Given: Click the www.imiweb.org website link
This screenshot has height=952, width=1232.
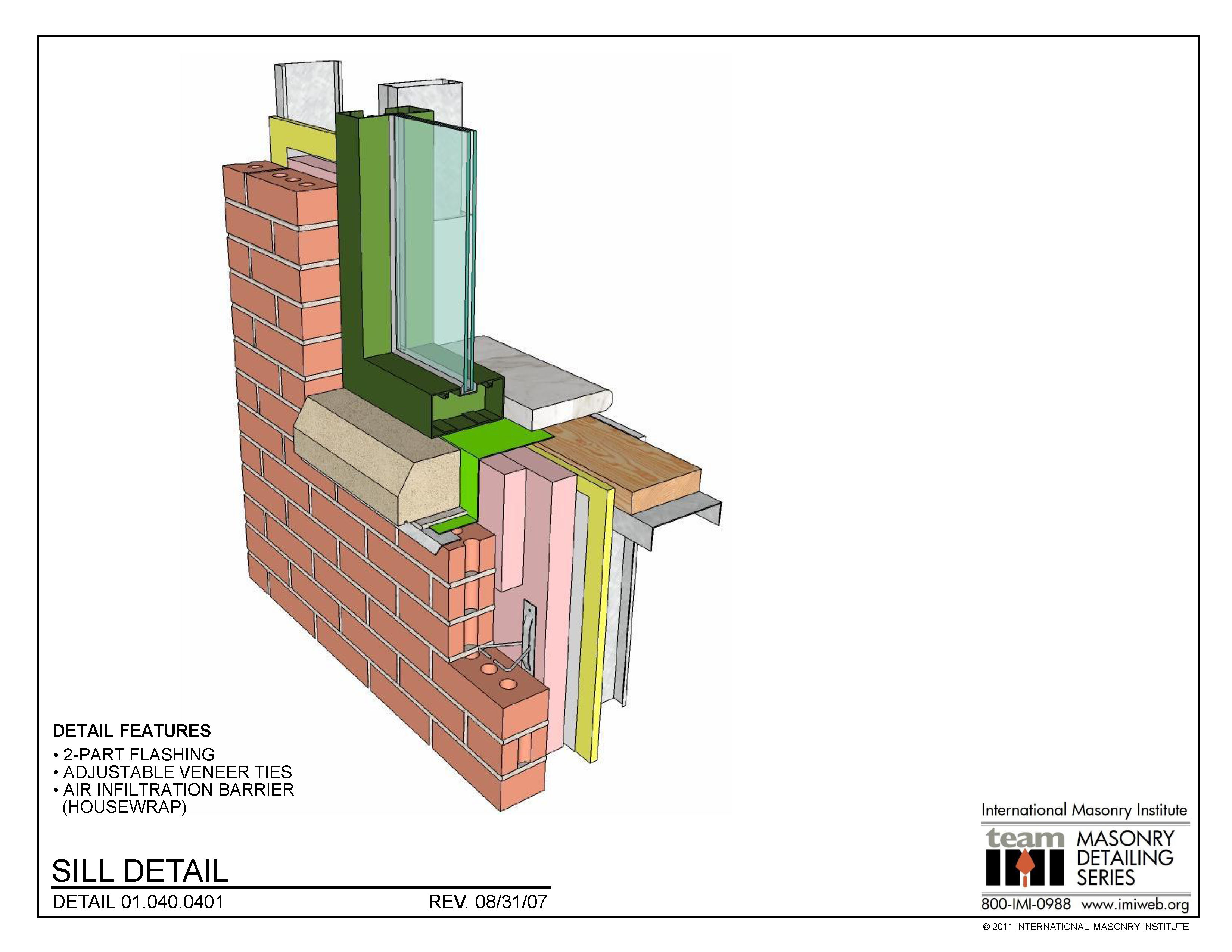Looking at the screenshot, I should click(1135, 904).
